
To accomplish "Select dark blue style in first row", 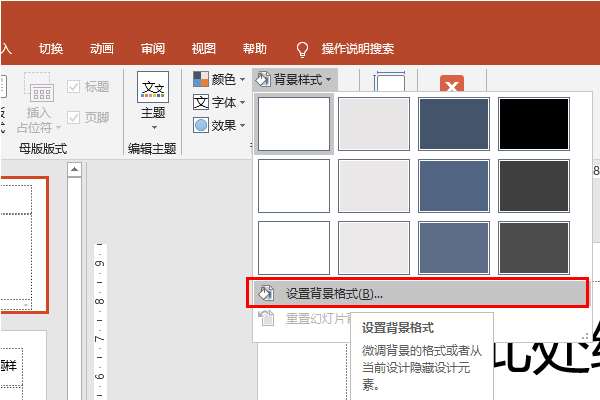I will (454, 124).
